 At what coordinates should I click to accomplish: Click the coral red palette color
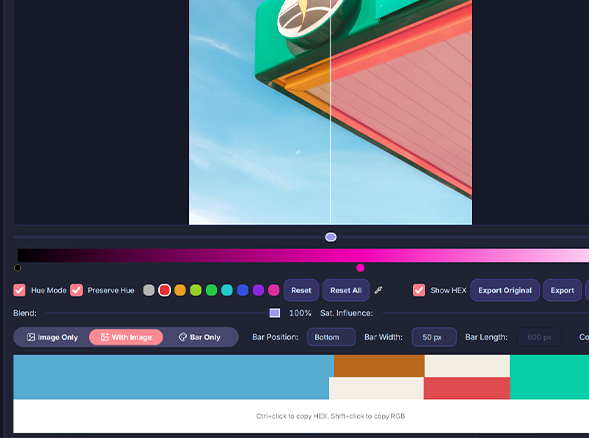click(467, 388)
